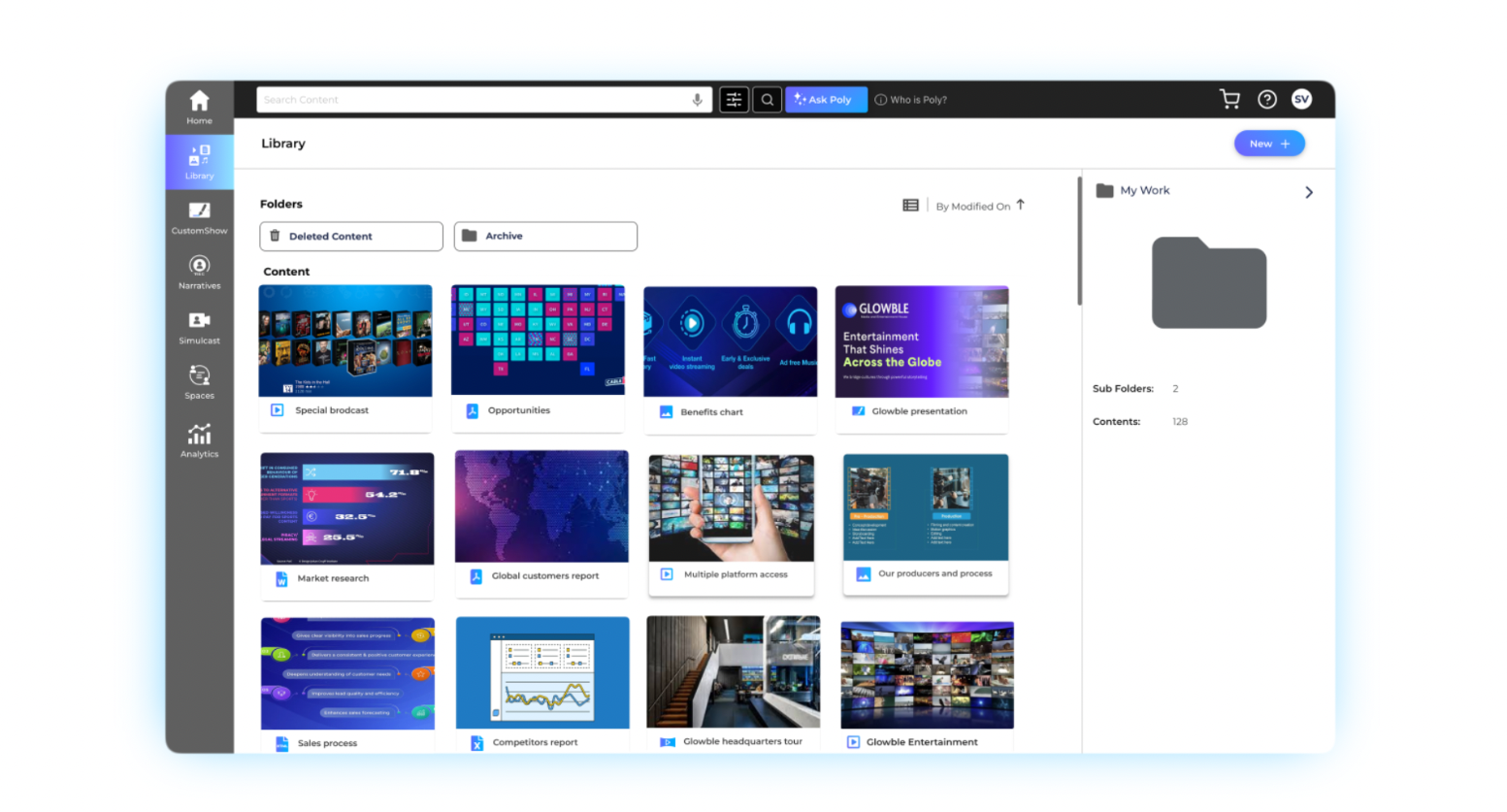The width and height of the screenshot is (1507, 812).
Task: Click the New button
Action: [1269, 144]
